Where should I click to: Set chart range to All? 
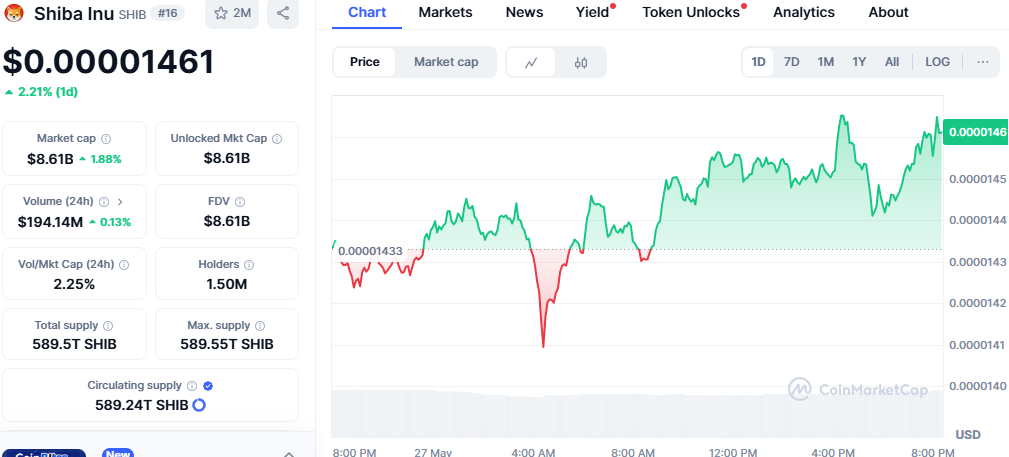pyautogui.click(x=892, y=62)
